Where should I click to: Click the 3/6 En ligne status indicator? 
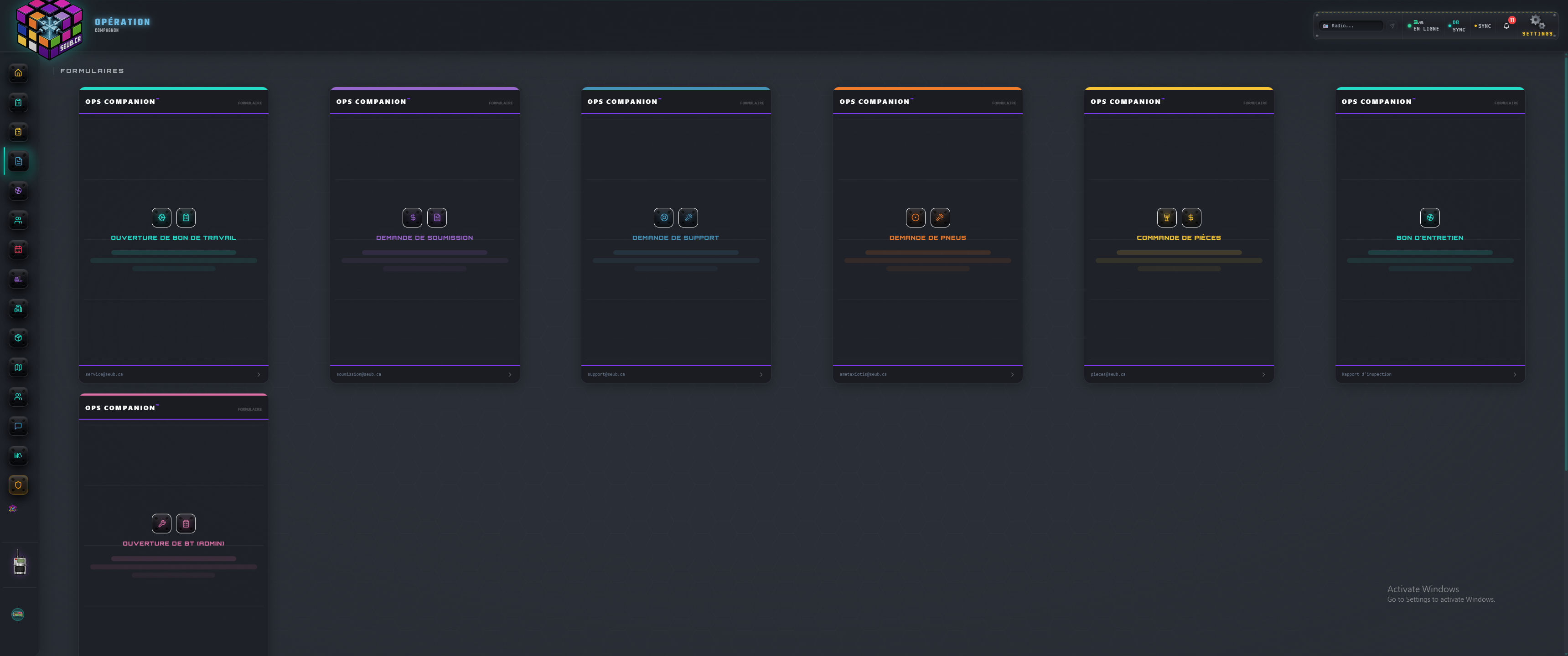1424,26
